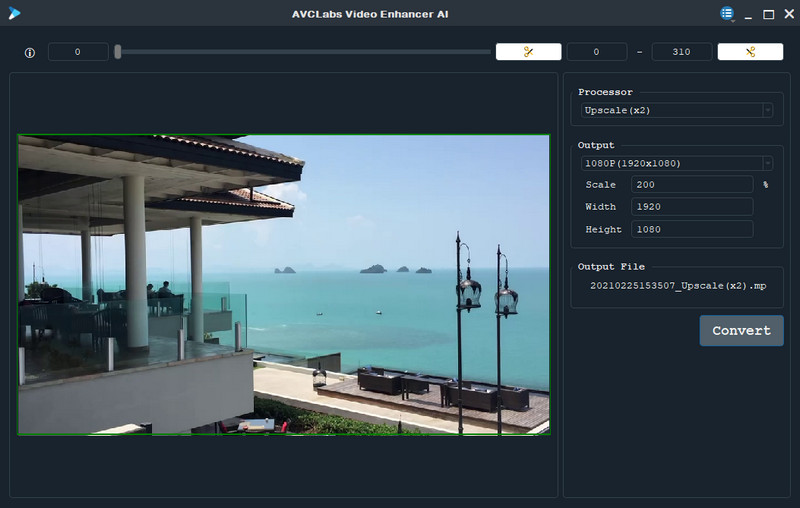Viewport: 800px width, 508px height.
Task: Click the Processor section label
Action: tap(605, 92)
